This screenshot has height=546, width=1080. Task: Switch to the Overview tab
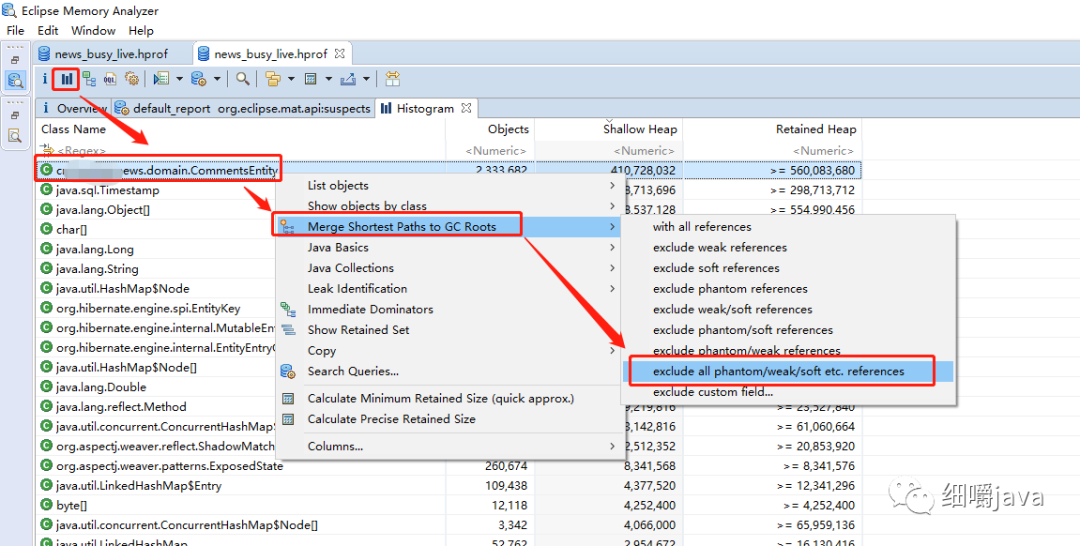click(74, 108)
